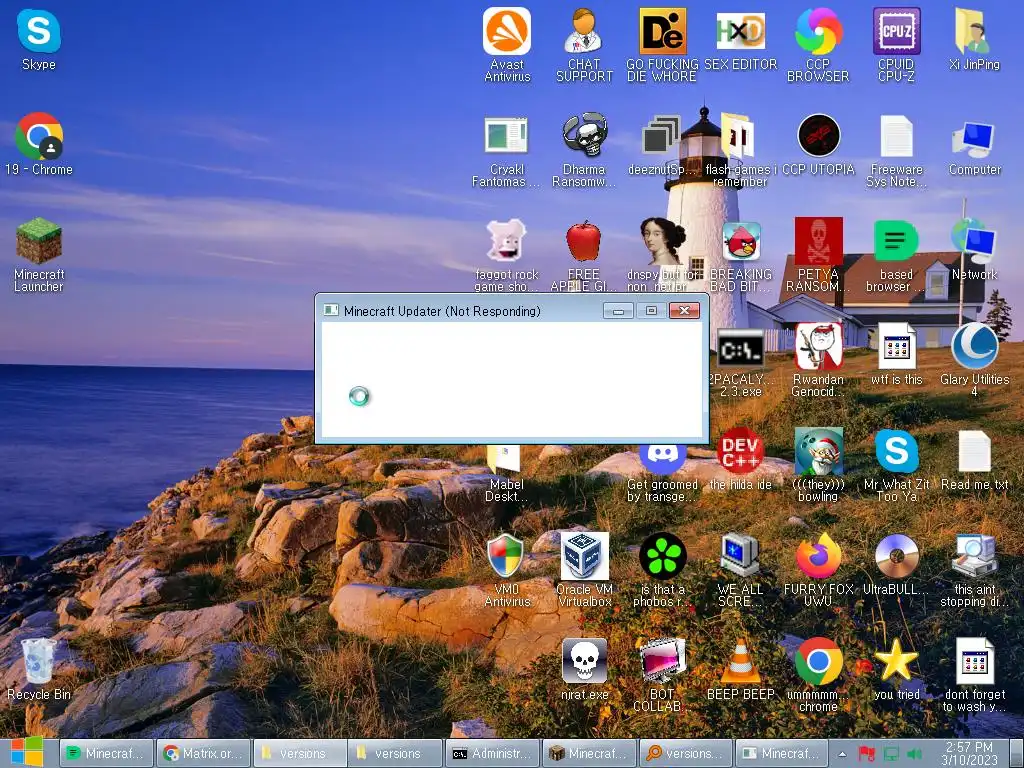Open DEV C++ the hilda ide icon

coord(741,458)
